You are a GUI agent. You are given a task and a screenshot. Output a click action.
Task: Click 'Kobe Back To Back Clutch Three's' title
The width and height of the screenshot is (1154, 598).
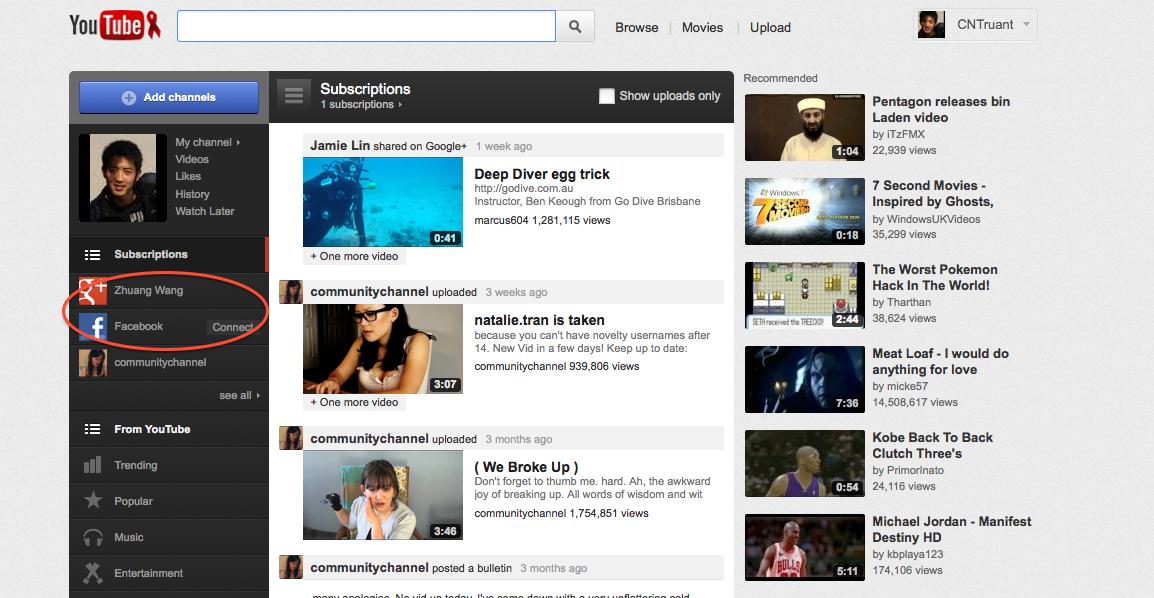pos(932,445)
